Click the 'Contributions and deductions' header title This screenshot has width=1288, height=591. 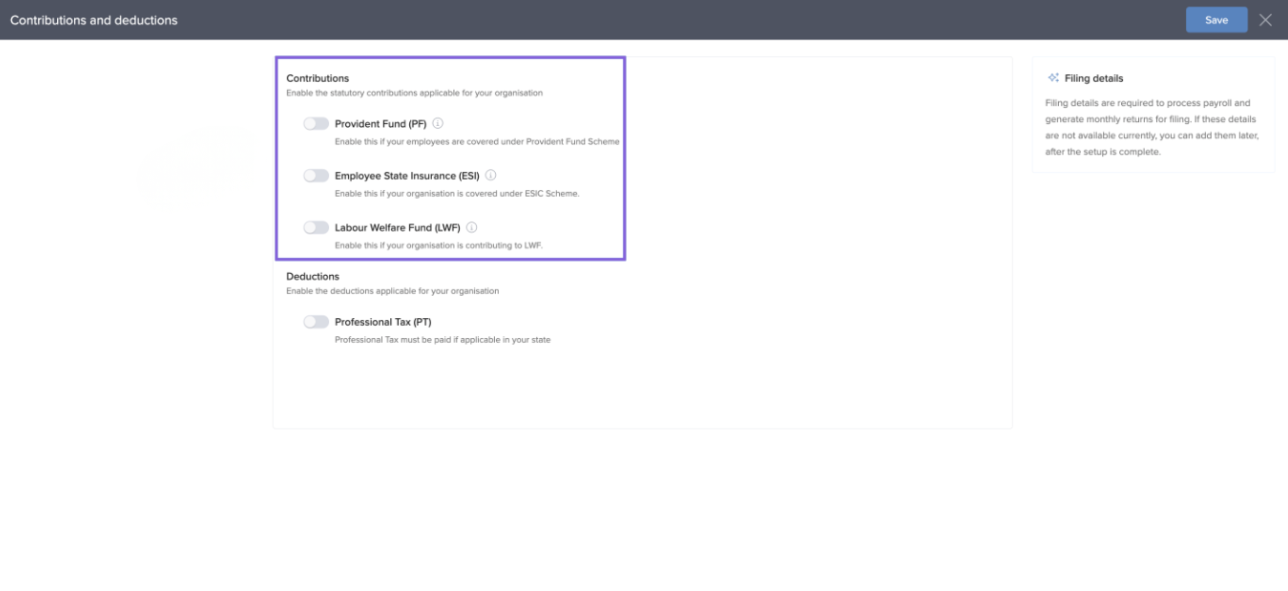[94, 20]
